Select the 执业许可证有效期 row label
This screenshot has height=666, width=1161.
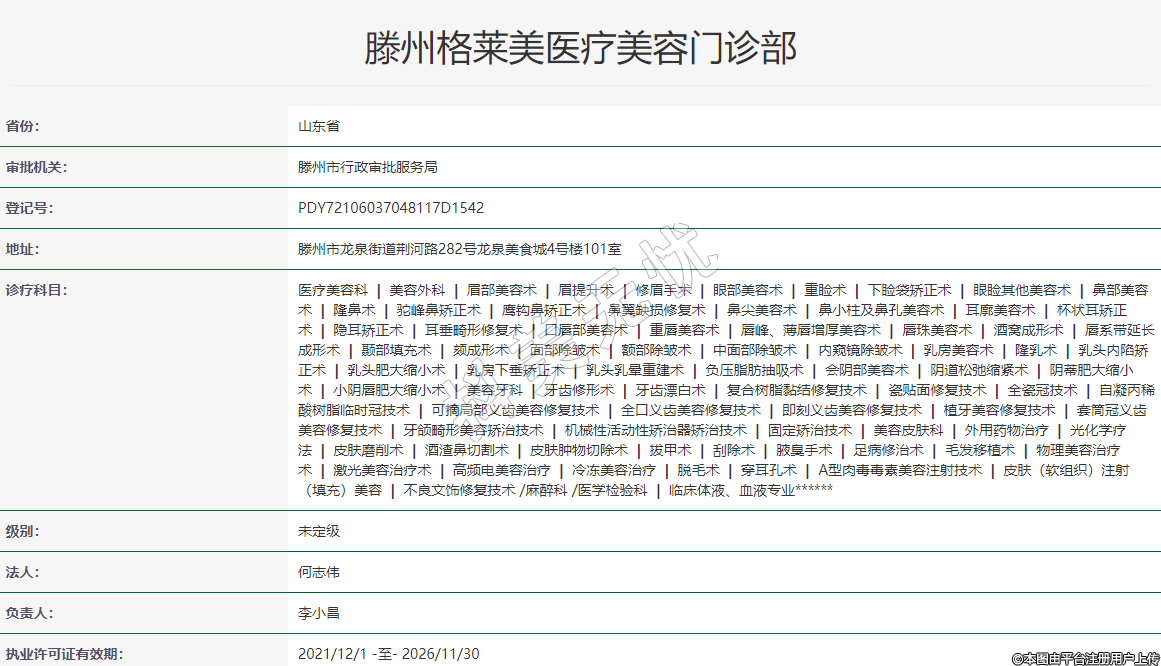point(65,654)
